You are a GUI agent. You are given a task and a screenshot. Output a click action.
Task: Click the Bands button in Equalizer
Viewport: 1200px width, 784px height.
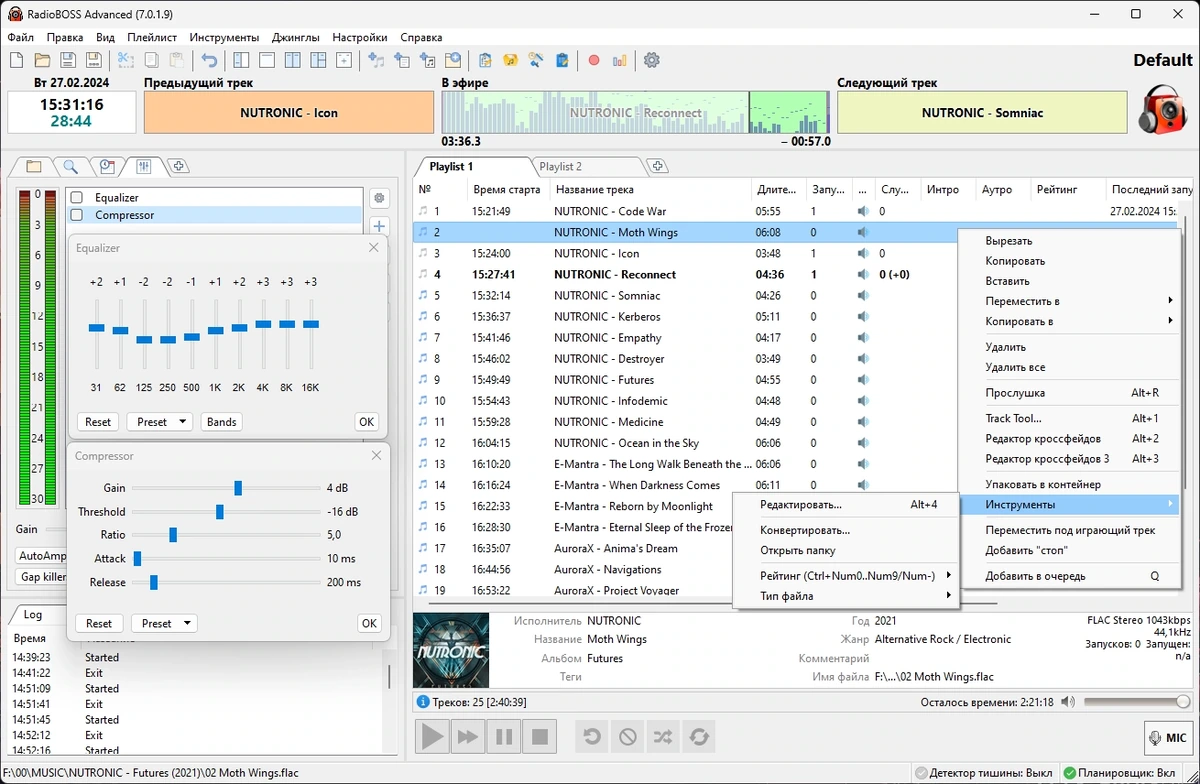point(221,422)
